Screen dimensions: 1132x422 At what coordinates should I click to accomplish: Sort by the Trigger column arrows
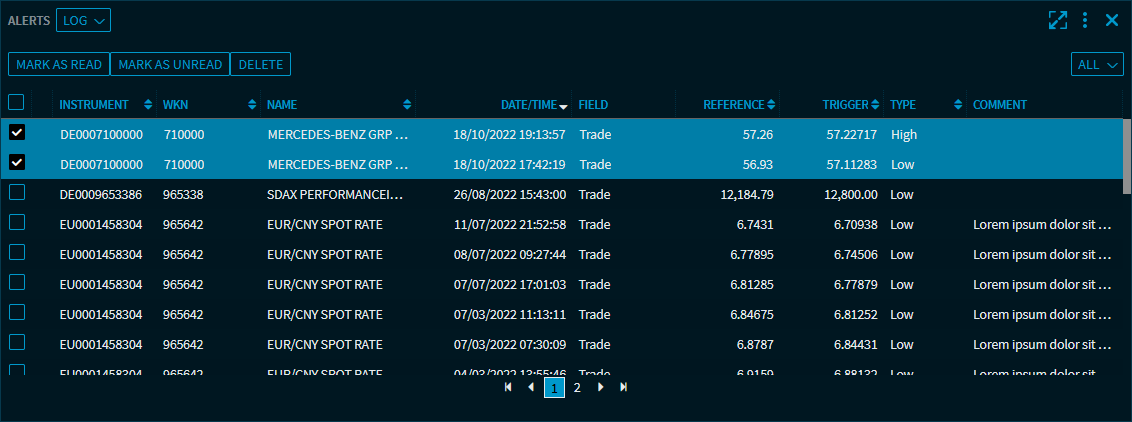875,105
